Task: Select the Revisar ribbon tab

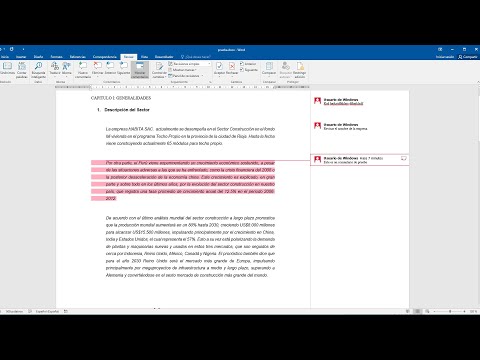Action: [129, 57]
